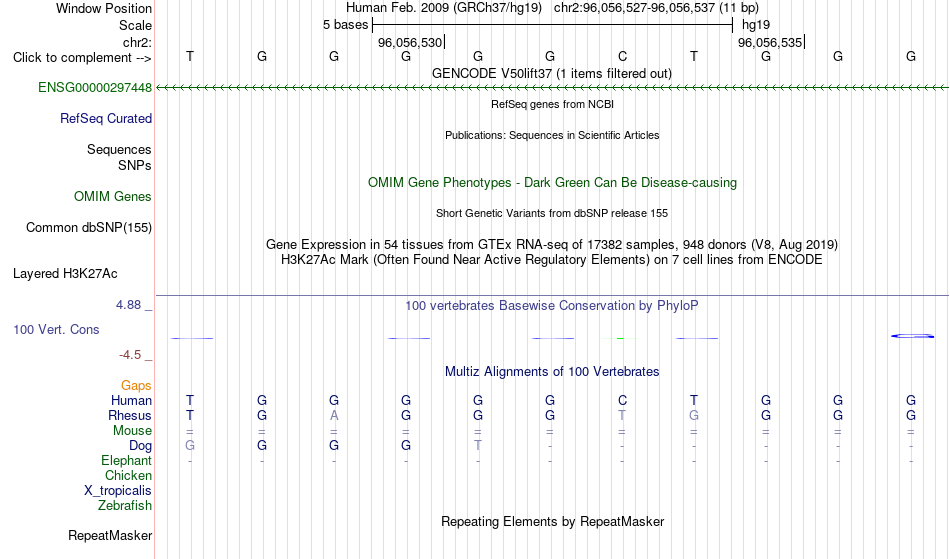950x559 pixels.
Task: Click the 100 Vert. Cons label
Action: pyautogui.click(x=56, y=329)
